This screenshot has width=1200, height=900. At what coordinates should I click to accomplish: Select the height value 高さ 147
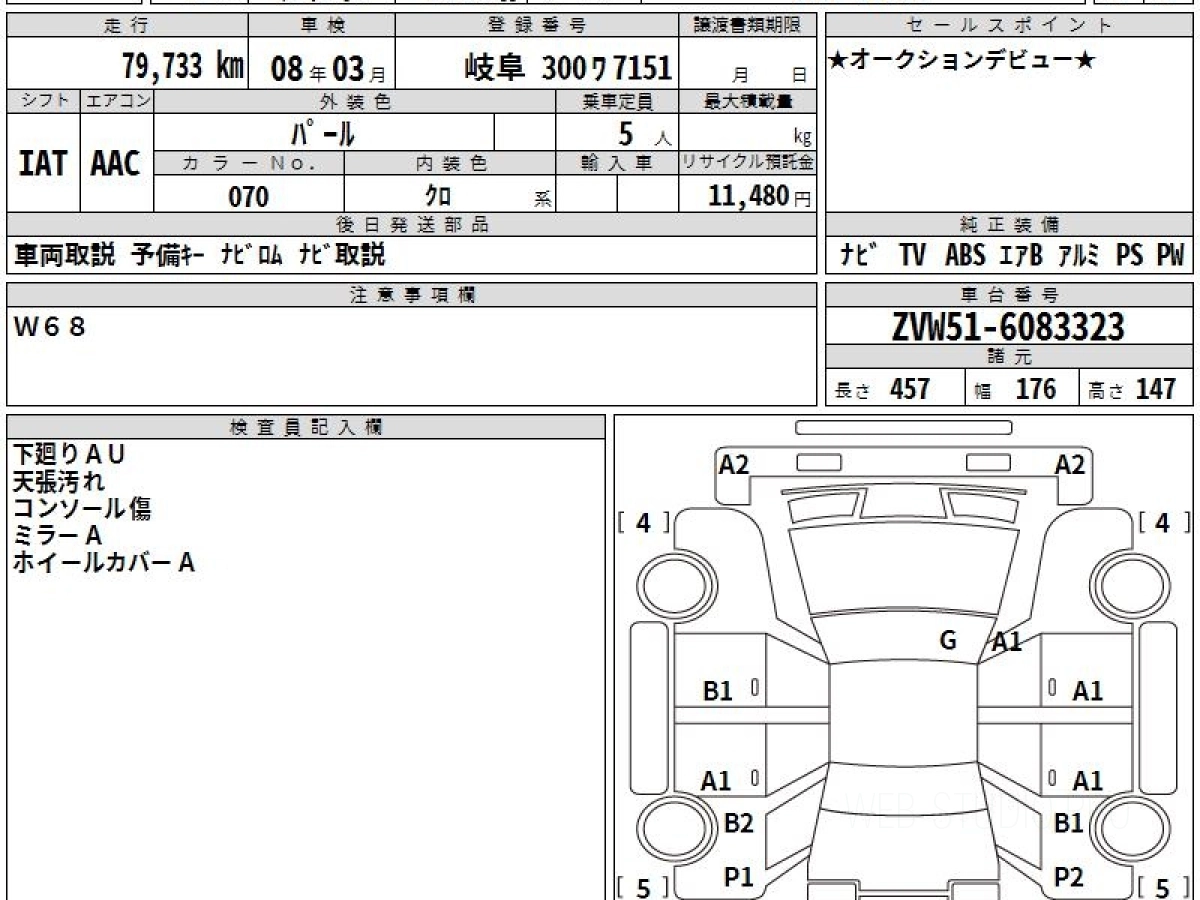pyautogui.click(x=1133, y=389)
